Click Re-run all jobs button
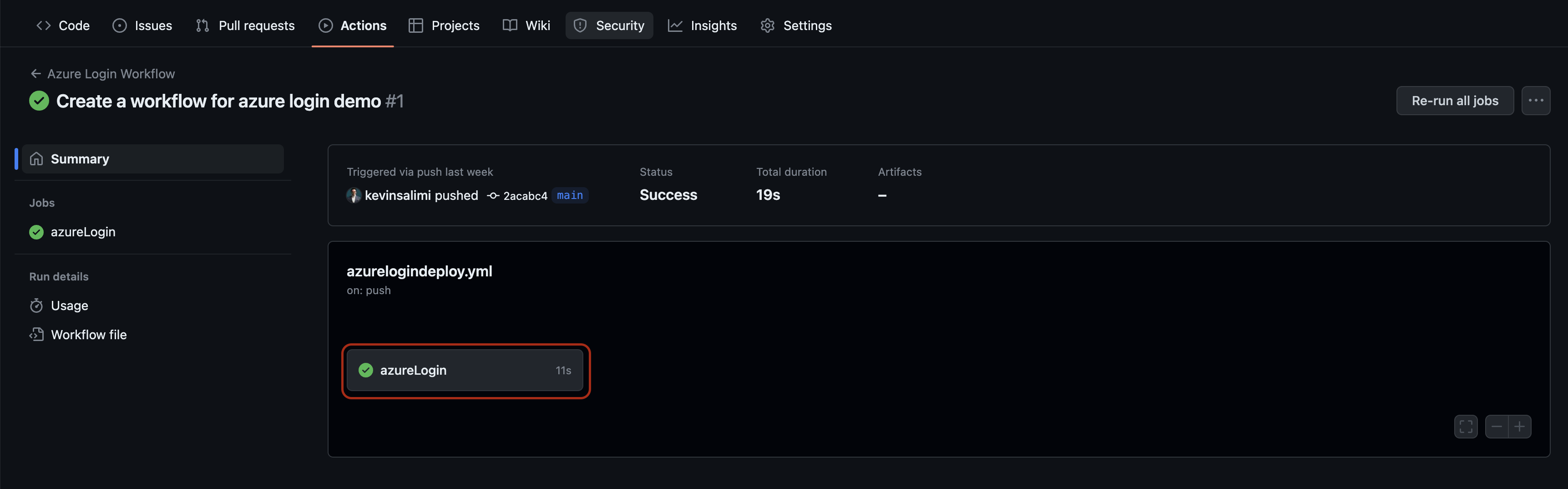This screenshot has height=489, width=1568. pos(1455,101)
